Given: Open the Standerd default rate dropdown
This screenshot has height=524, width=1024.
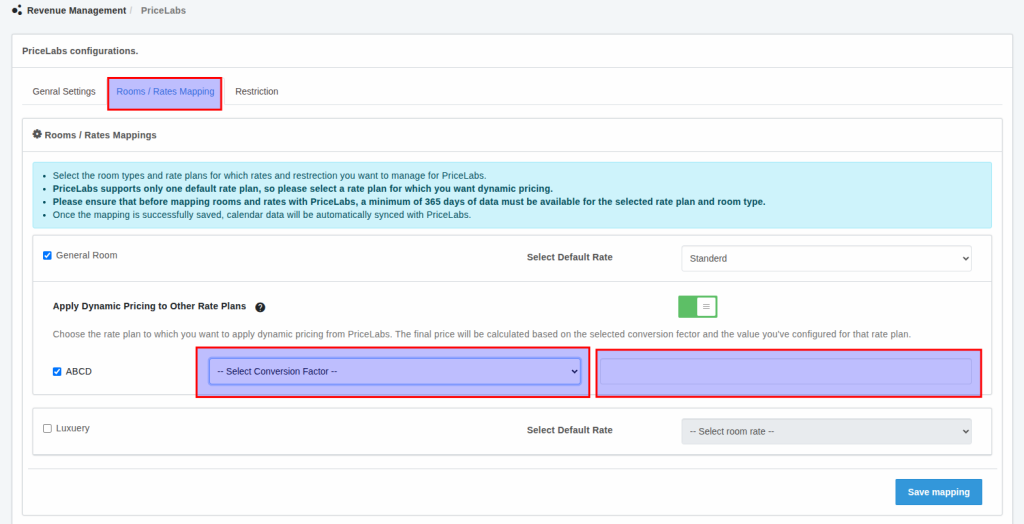Looking at the screenshot, I should pyautogui.click(x=826, y=258).
